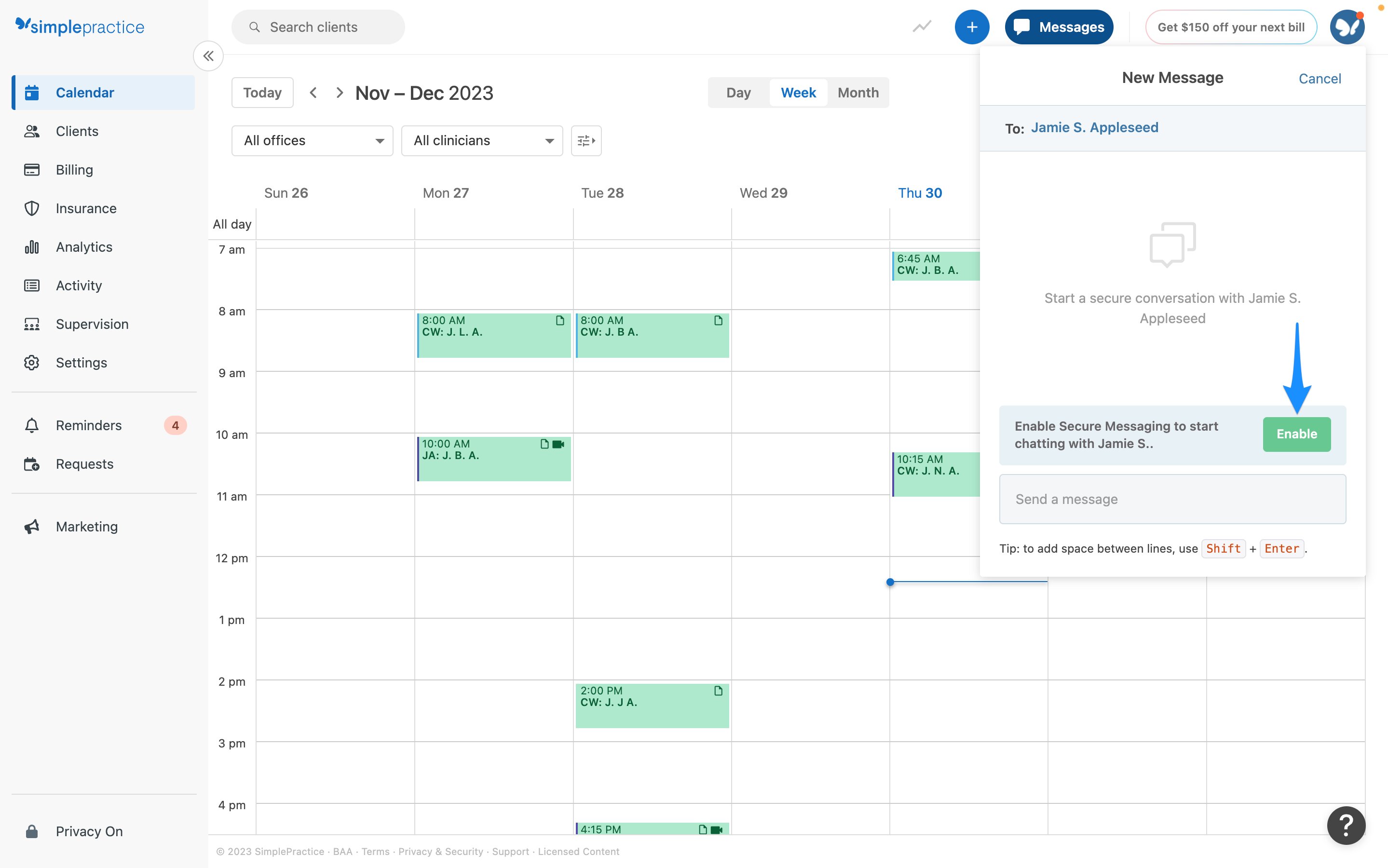The image size is (1388, 868).
Task: Open the Reminders bell item
Action: [89, 425]
